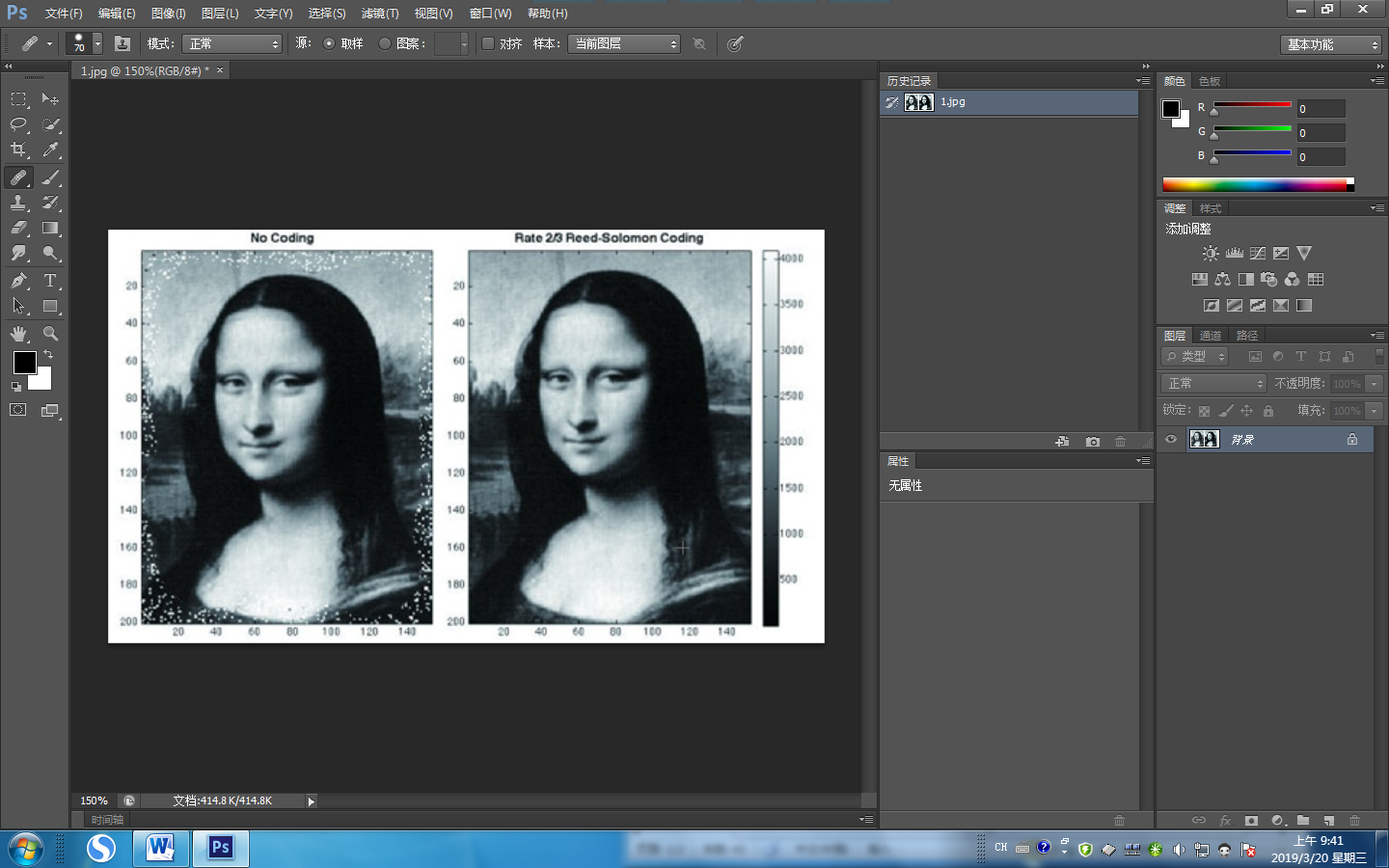The width and height of the screenshot is (1389, 868).
Task: Enable the 对齐 checkbox
Action: coord(488,43)
